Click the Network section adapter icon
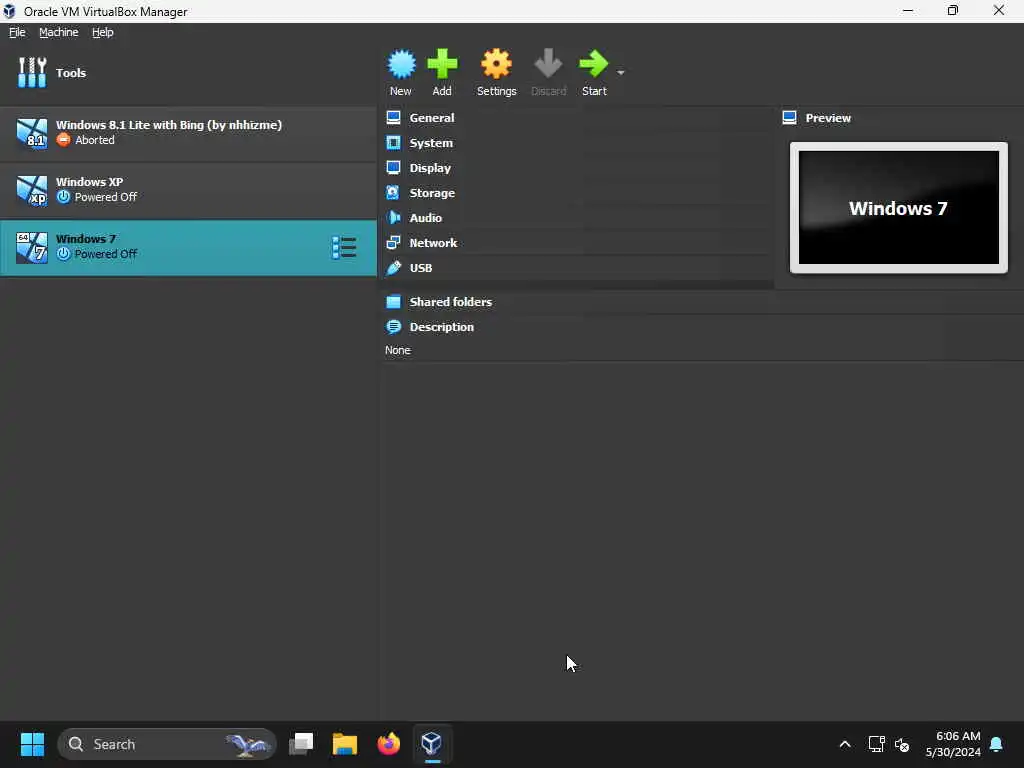This screenshot has height=768, width=1024. pyautogui.click(x=393, y=243)
